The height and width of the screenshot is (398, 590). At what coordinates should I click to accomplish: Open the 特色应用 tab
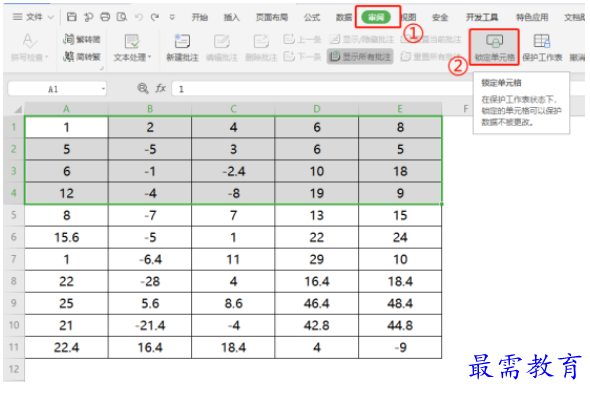532,17
